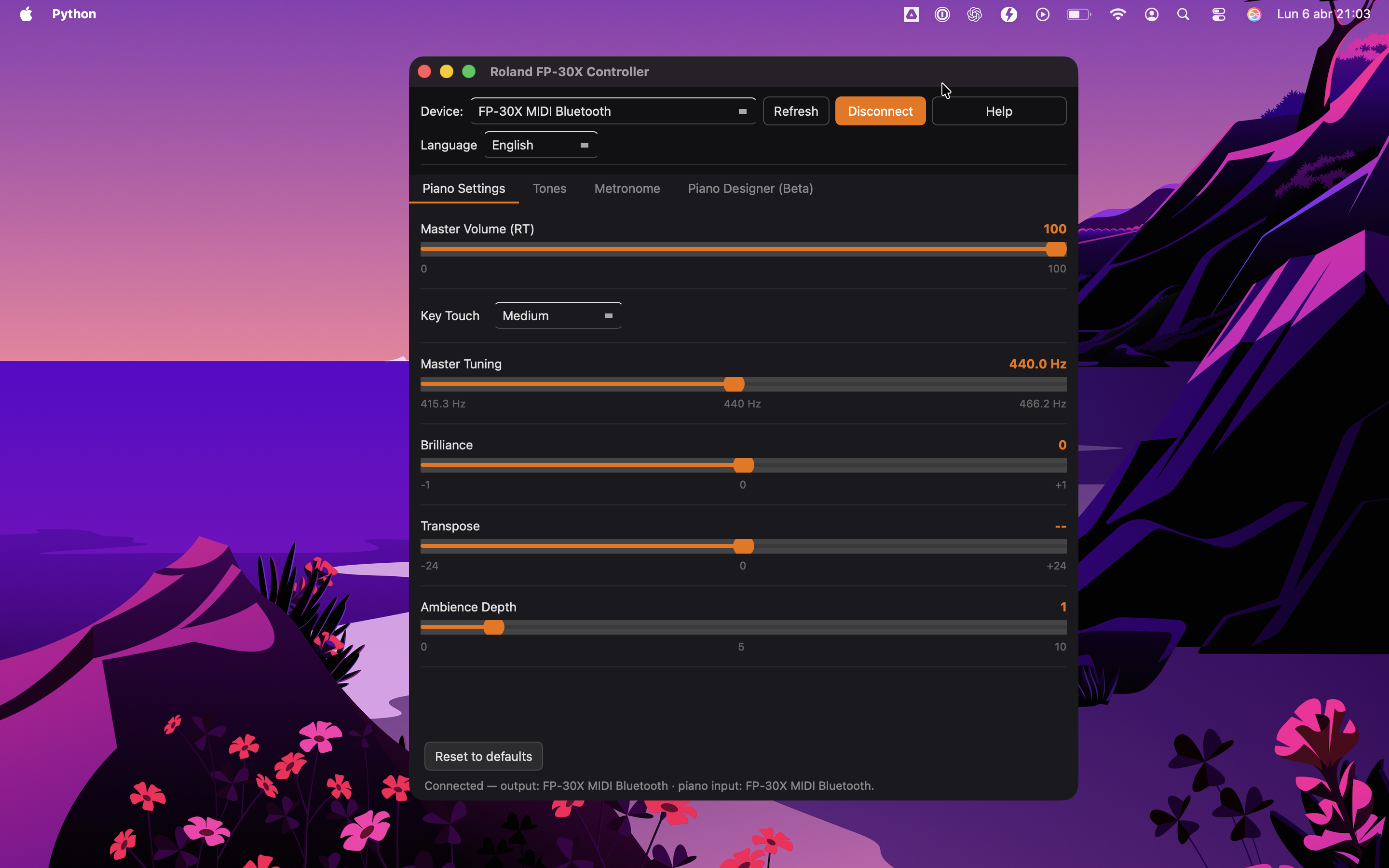Viewport: 1389px width, 868px height.
Task: Select the Piano Designer (Beta) tab
Action: coord(749,188)
